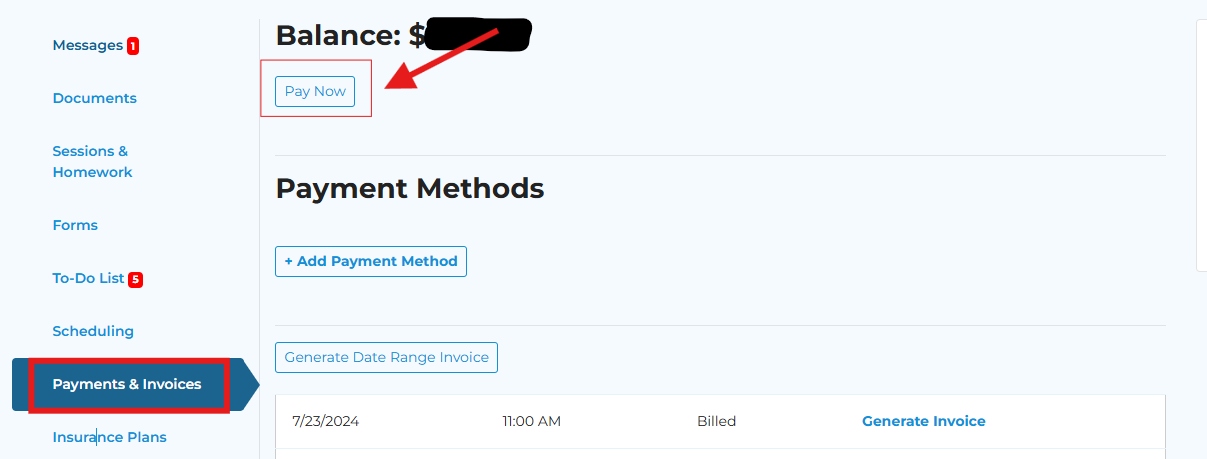This screenshot has width=1207, height=459.
Task: Click the Billed status text
Action: click(716, 421)
